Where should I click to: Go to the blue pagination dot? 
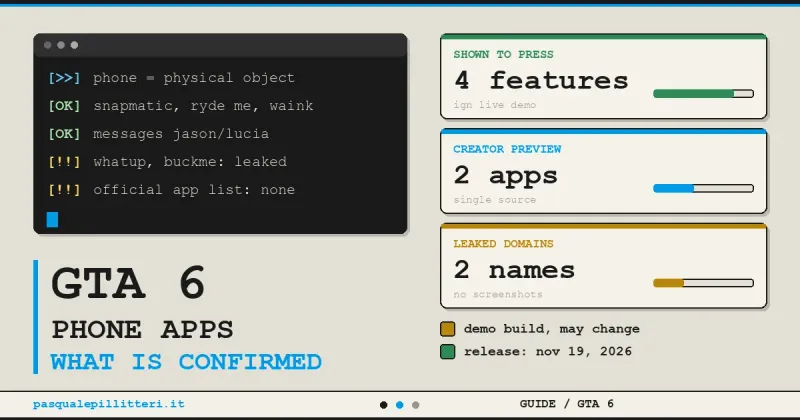click(x=399, y=405)
